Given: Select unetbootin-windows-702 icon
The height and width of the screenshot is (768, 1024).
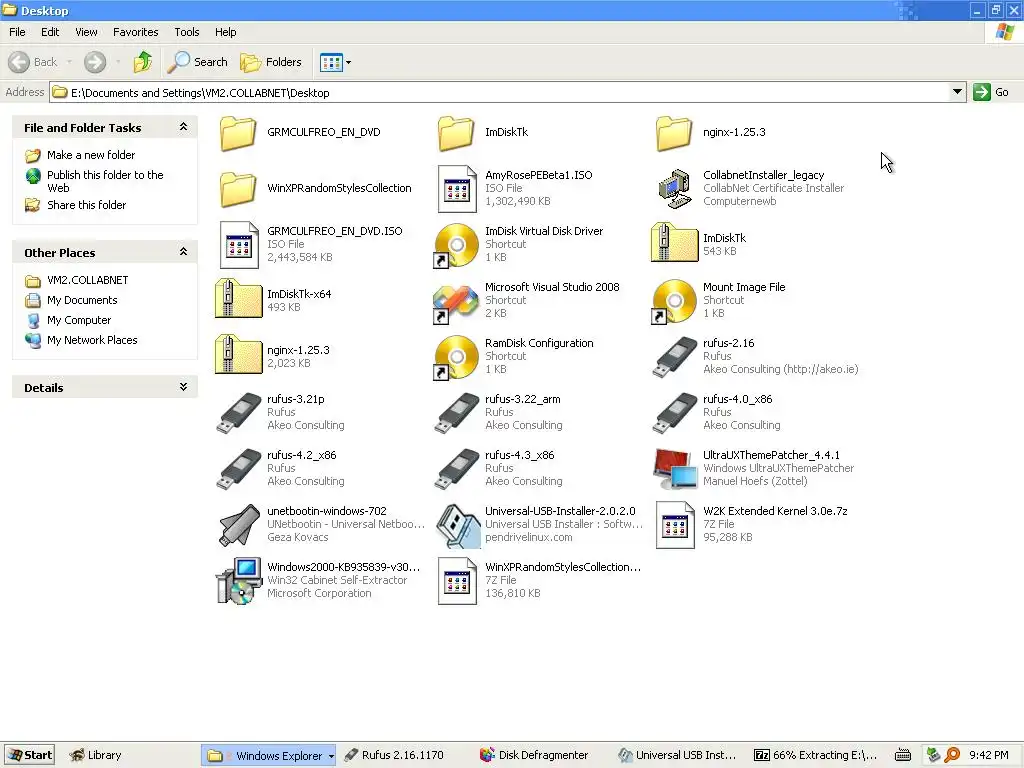Looking at the screenshot, I should tap(239, 525).
